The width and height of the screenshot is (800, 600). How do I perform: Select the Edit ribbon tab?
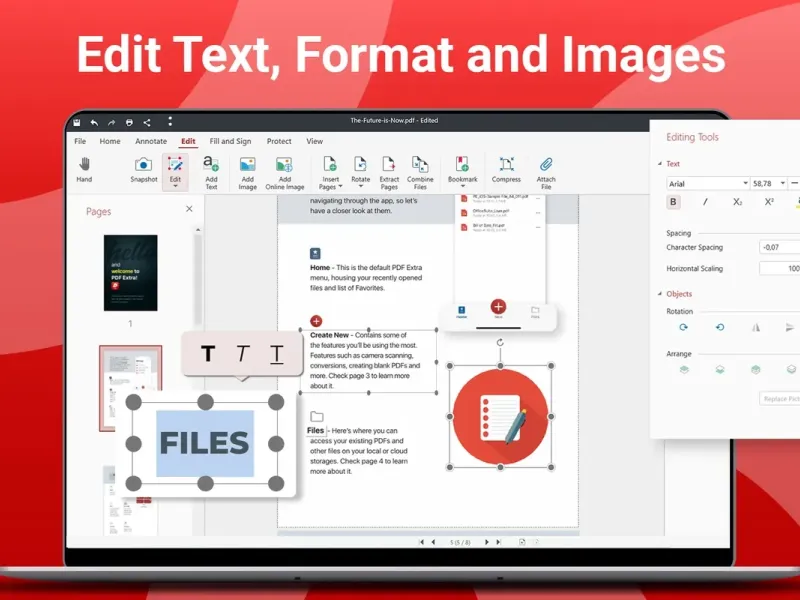[188, 141]
